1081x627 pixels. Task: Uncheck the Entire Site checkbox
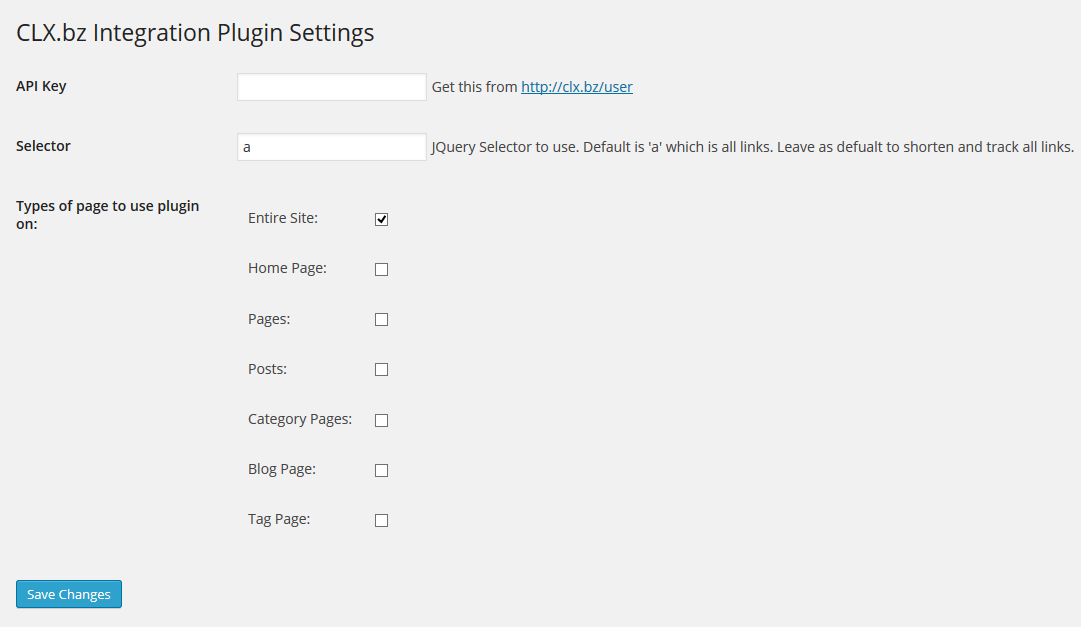point(381,219)
